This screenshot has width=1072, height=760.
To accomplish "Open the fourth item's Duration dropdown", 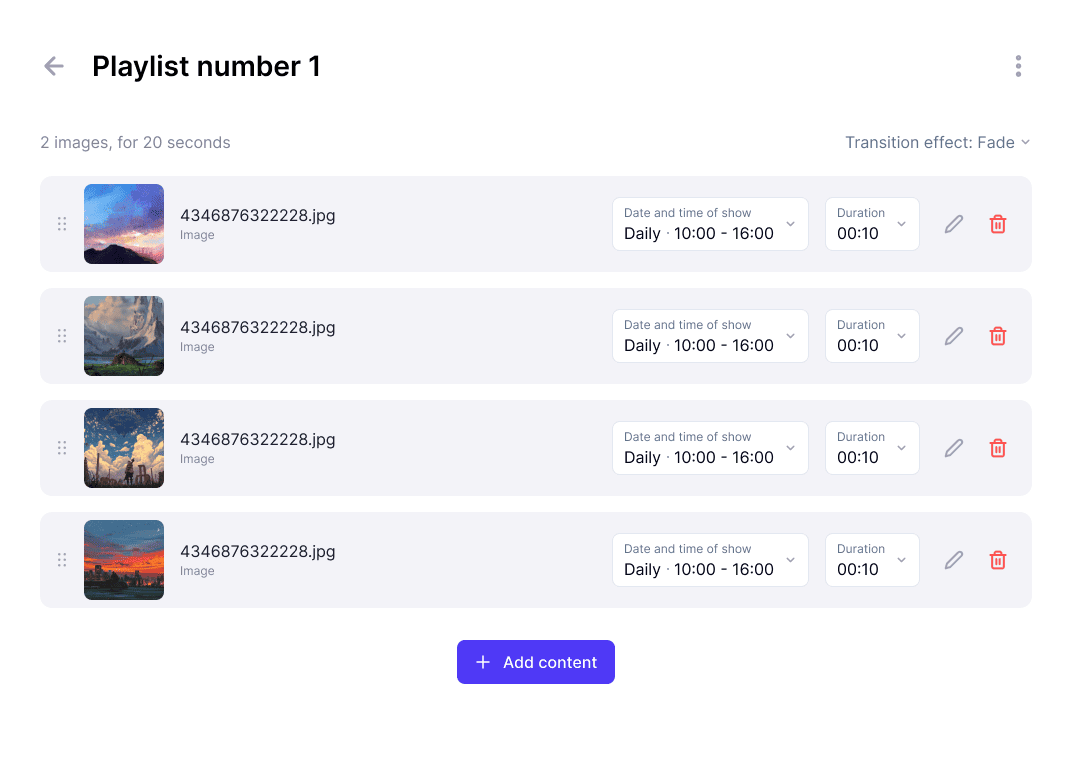I will pyautogui.click(x=872, y=560).
